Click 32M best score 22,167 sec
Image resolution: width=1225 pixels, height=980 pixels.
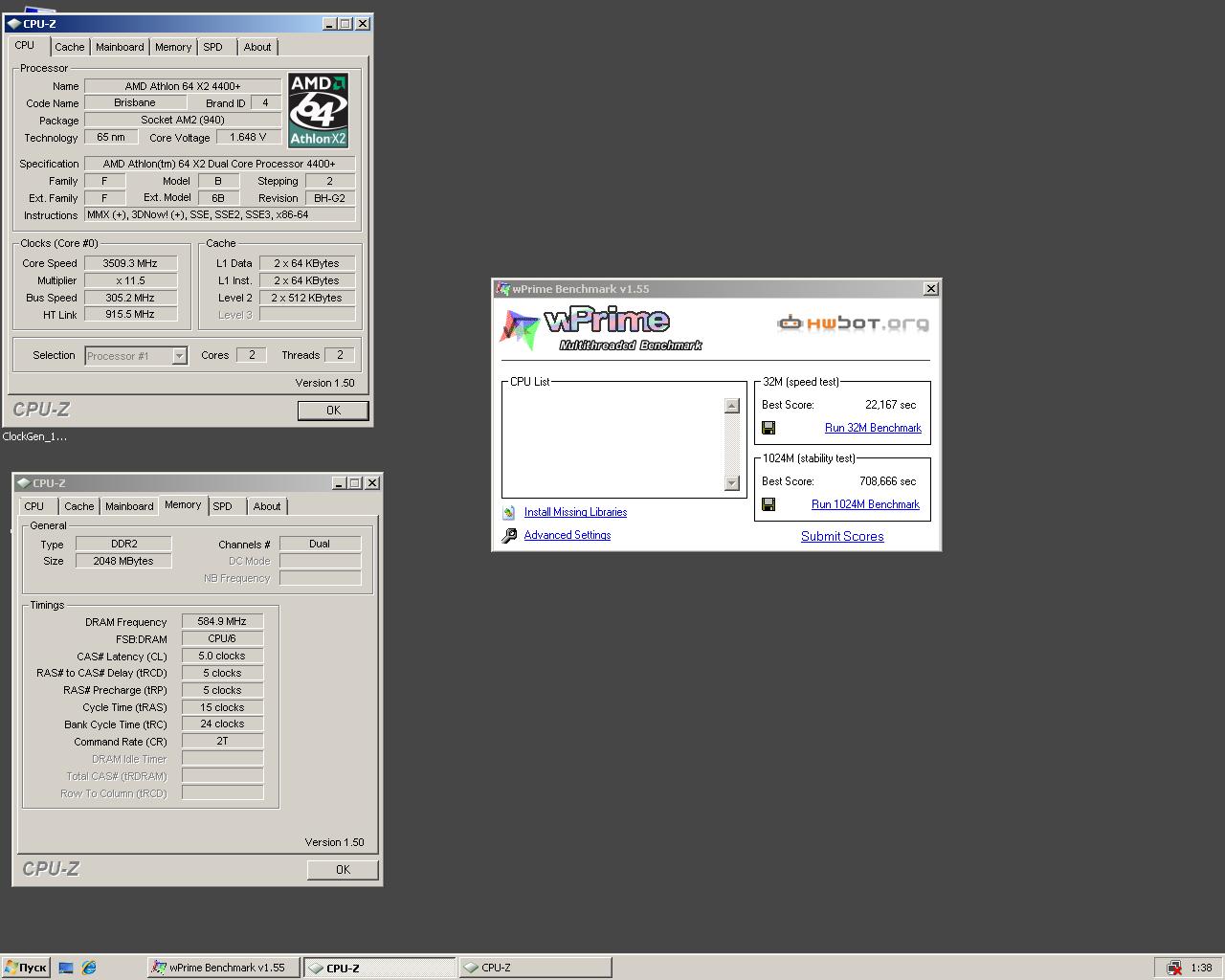pyautogui.click(x=890, y=405)
